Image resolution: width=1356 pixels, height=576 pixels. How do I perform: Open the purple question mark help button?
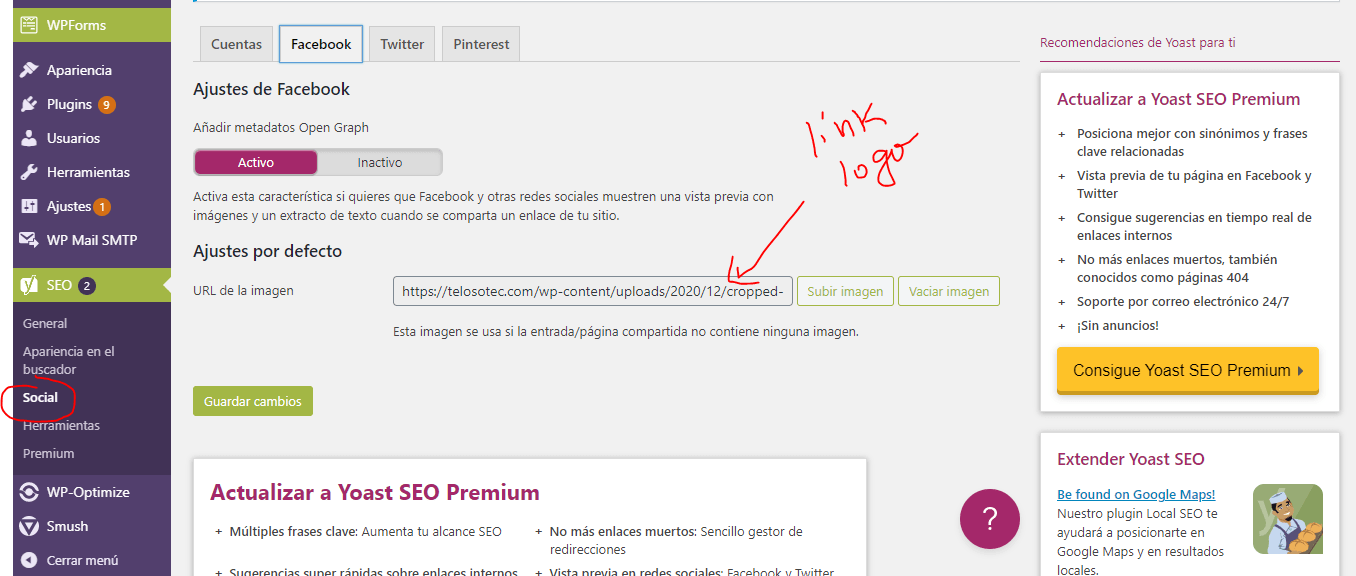pyautogui.click(x=990, y=519)
